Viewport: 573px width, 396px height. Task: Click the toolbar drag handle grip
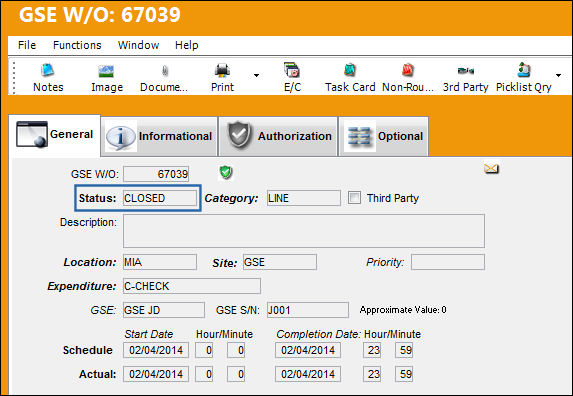coord(14,77)
